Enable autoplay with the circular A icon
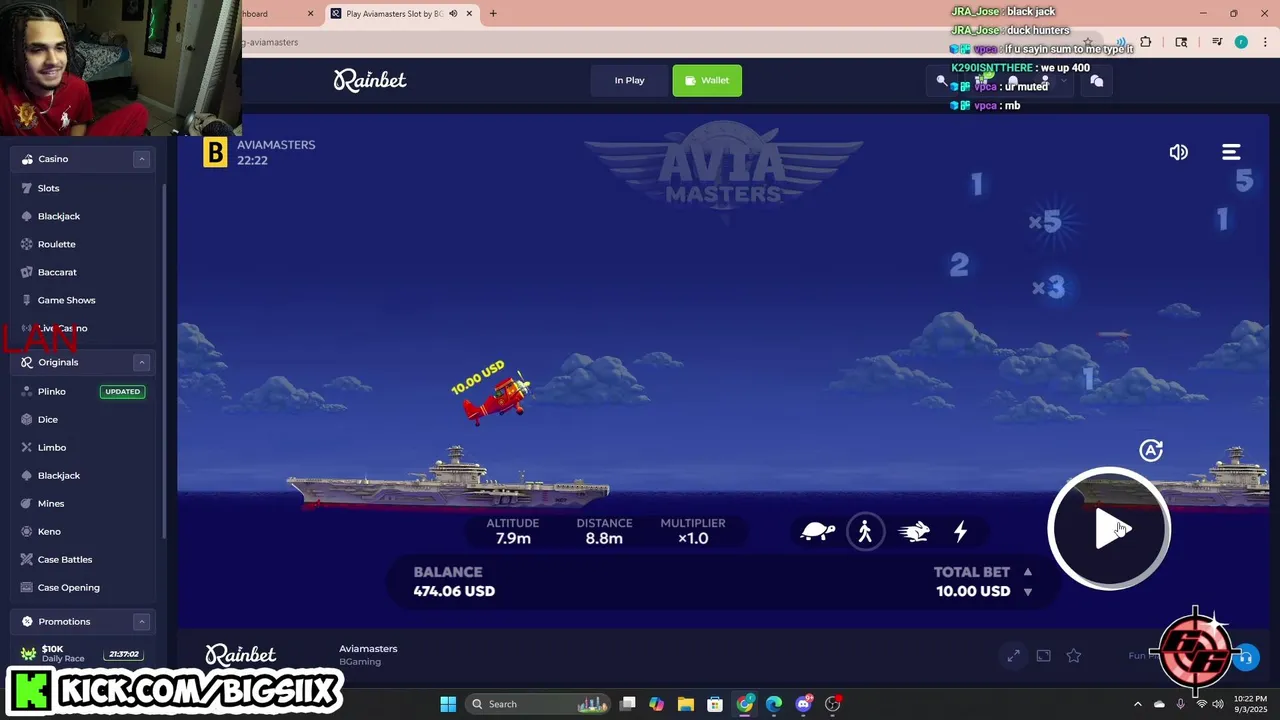The width and height of the screenshot is (1280, 720). coord(1151,450)
